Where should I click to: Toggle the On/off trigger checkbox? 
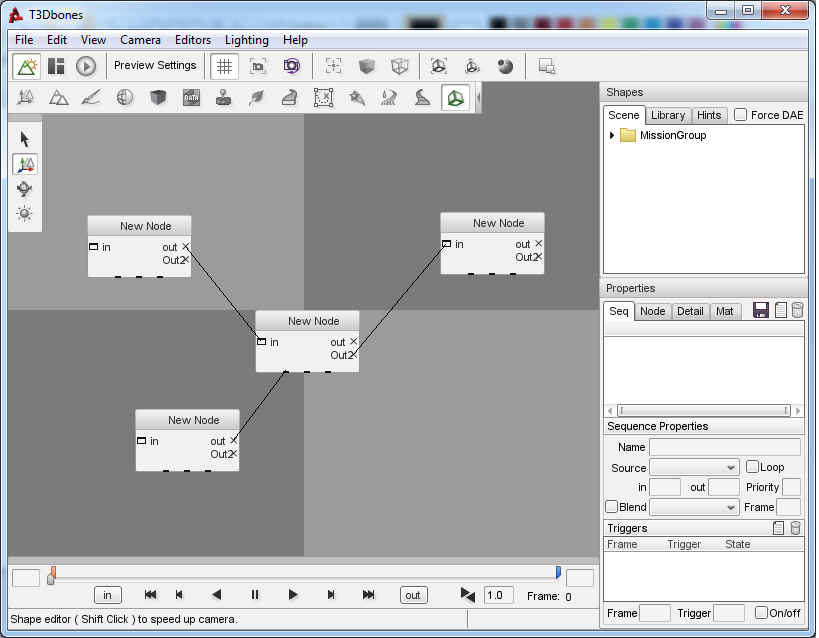[x=761, y=612]
